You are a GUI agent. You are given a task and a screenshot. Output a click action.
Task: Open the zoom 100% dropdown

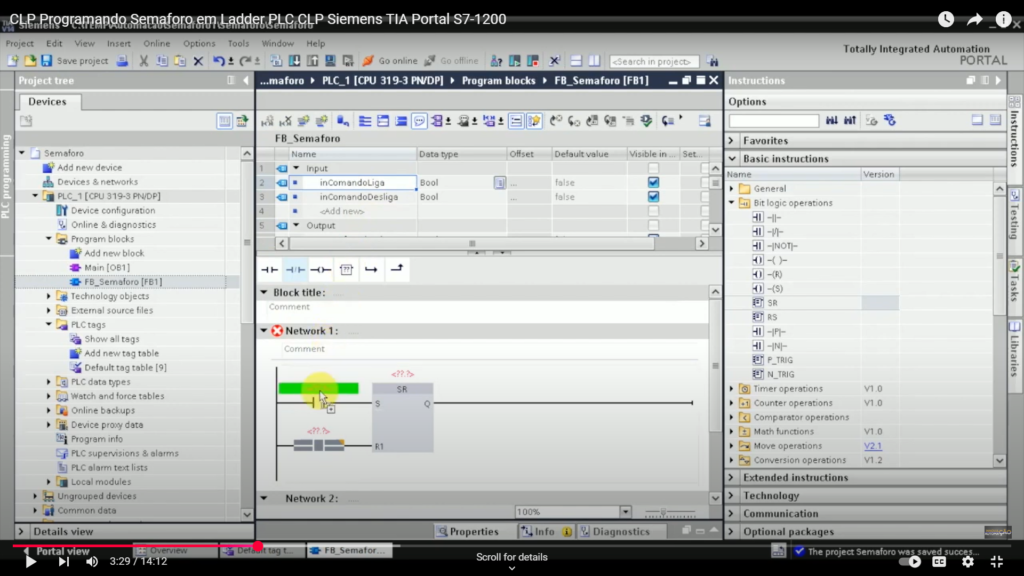click(x=625, y=512)
